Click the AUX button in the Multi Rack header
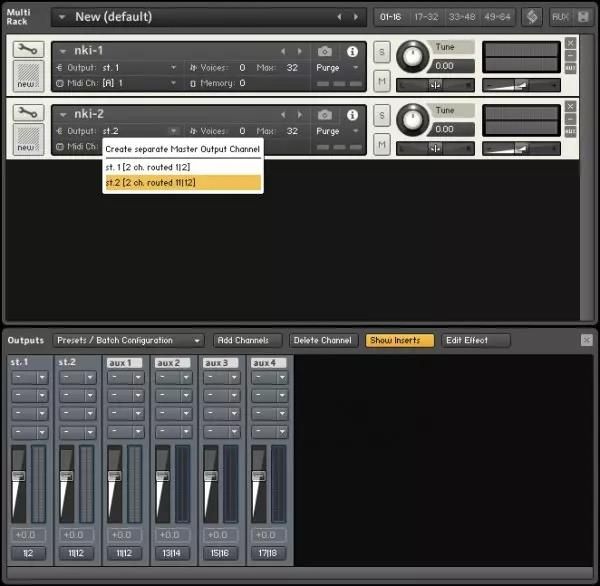This screenshot has width=600, height=586. click(560, 17)
